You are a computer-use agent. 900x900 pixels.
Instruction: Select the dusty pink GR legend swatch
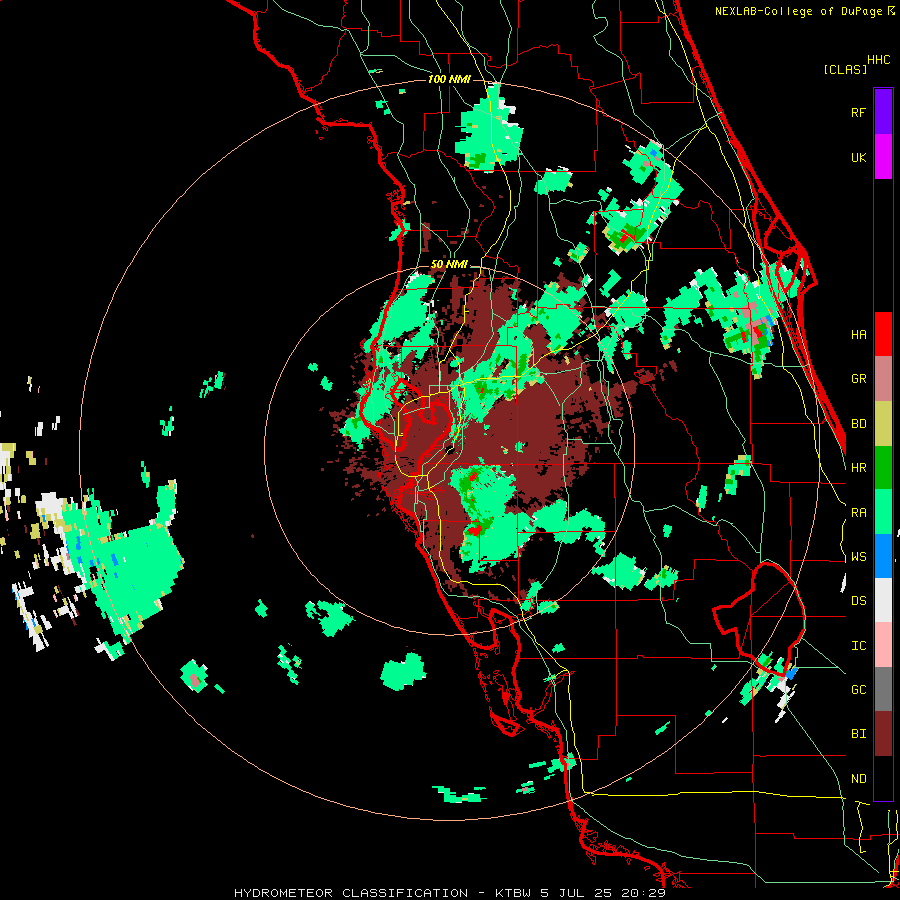click(x=883, y=379)
